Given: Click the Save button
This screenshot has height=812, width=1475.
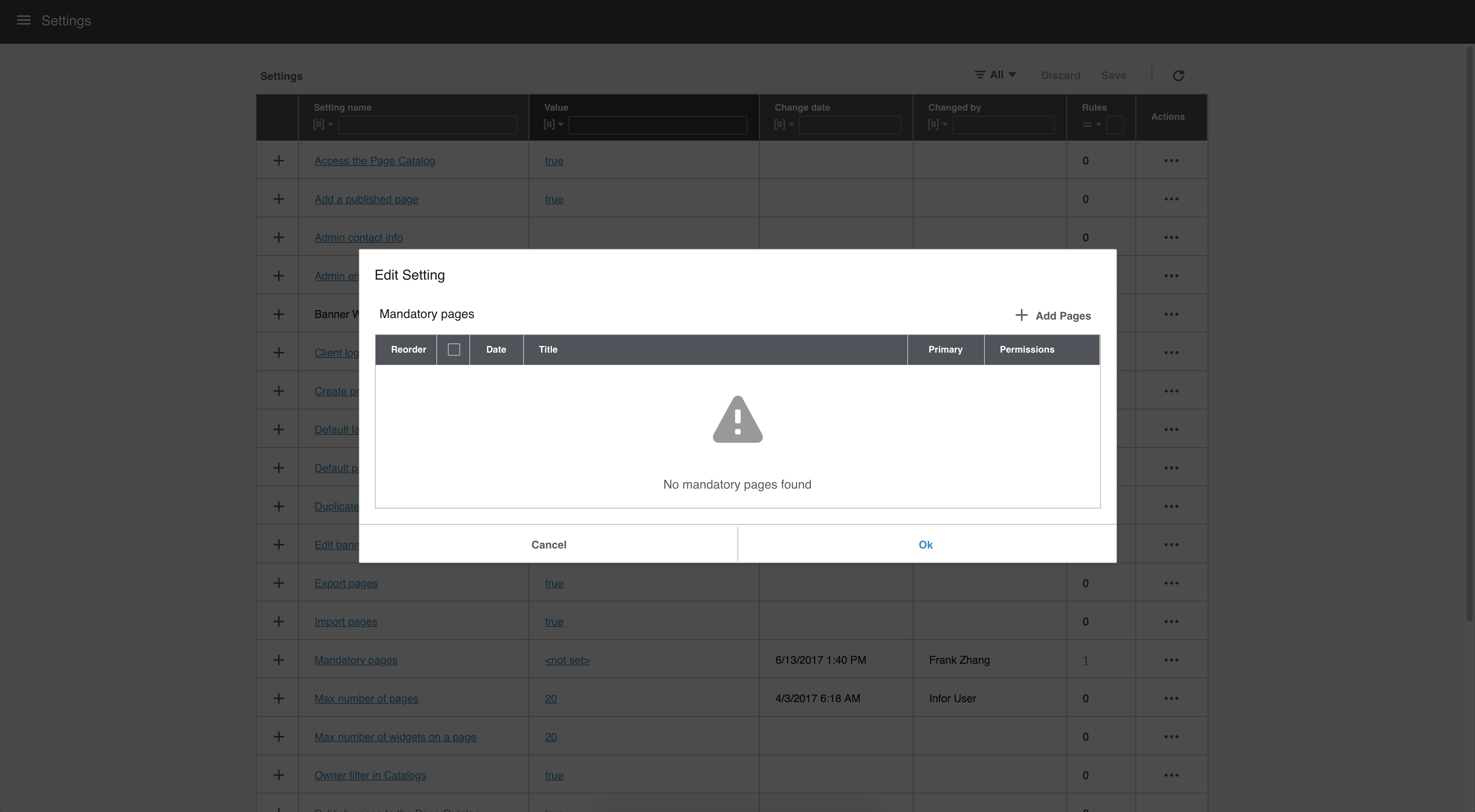Looking at the screenshot, I should 1114,76.
